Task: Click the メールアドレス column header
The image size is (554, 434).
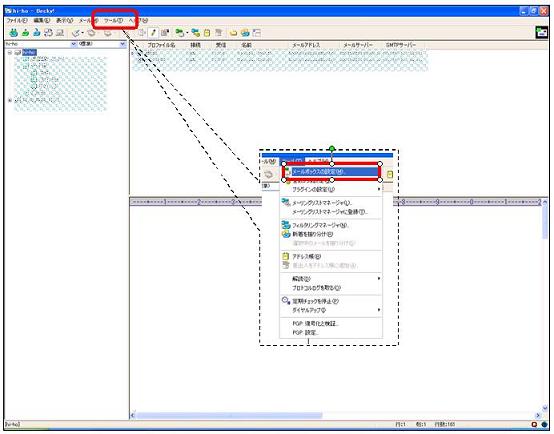Action: tap(306, 45)
